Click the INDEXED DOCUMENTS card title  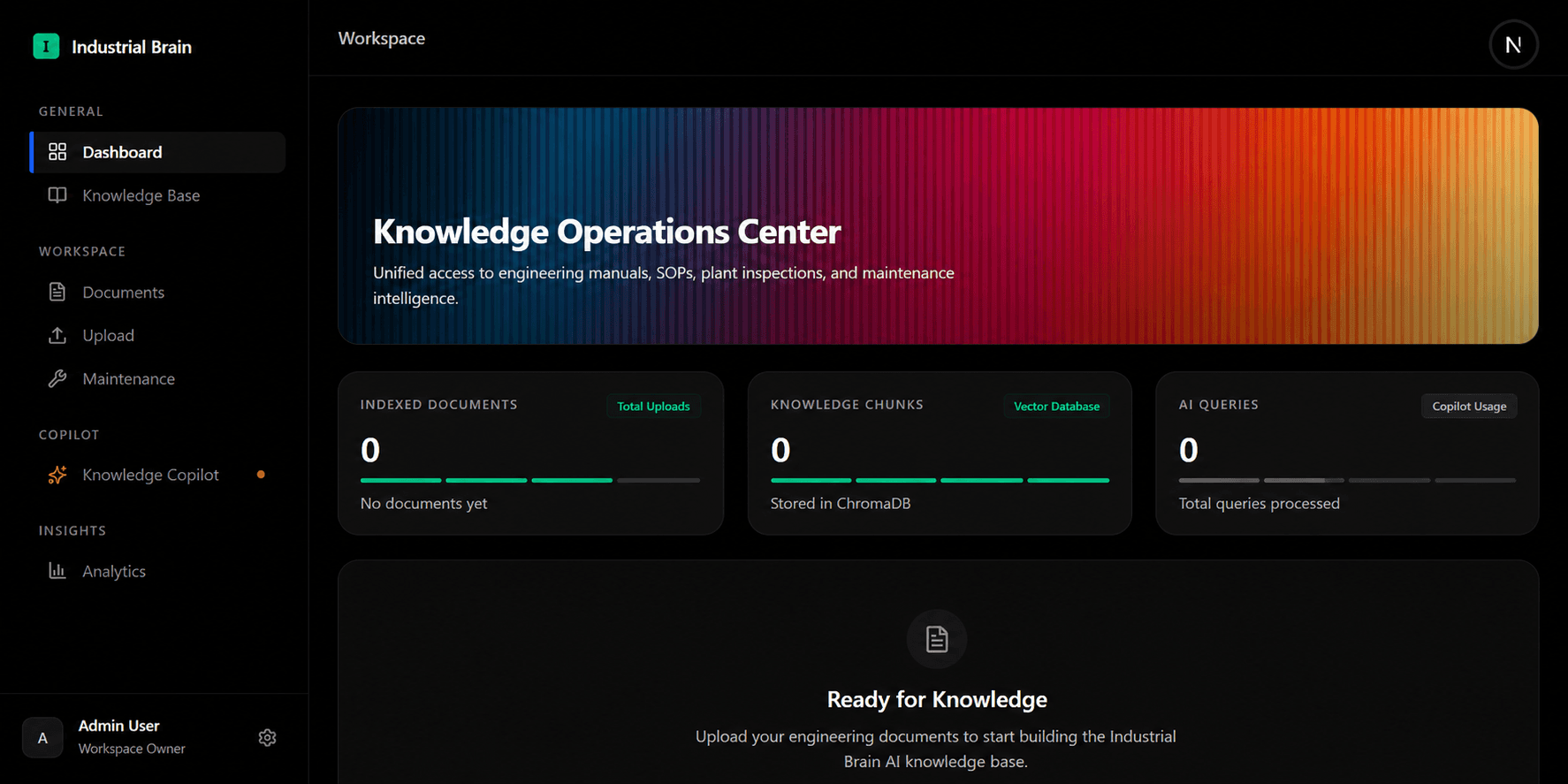[439, 404]
